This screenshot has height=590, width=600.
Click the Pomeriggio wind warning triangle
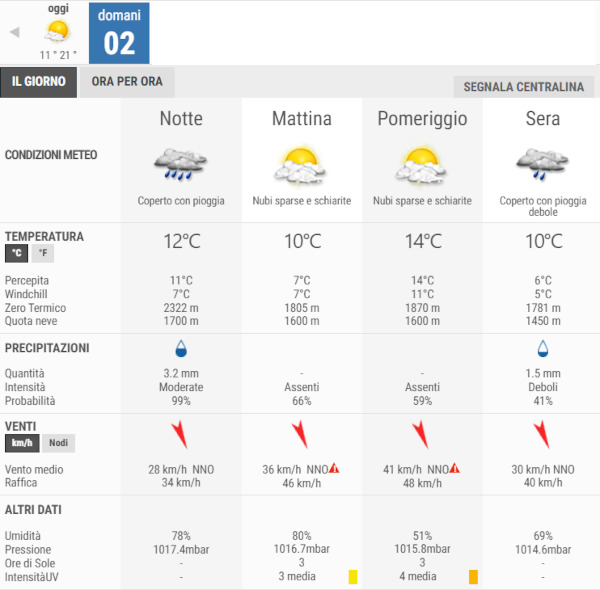[x=455, y=467]
